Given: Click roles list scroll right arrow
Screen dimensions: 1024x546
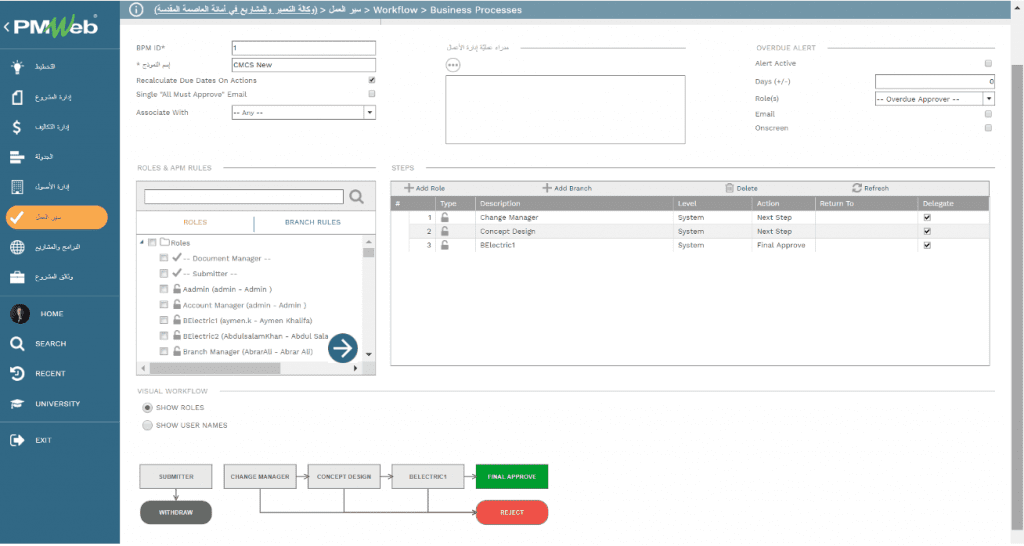Looking at the screenshot, I should (x=355, y=368).
